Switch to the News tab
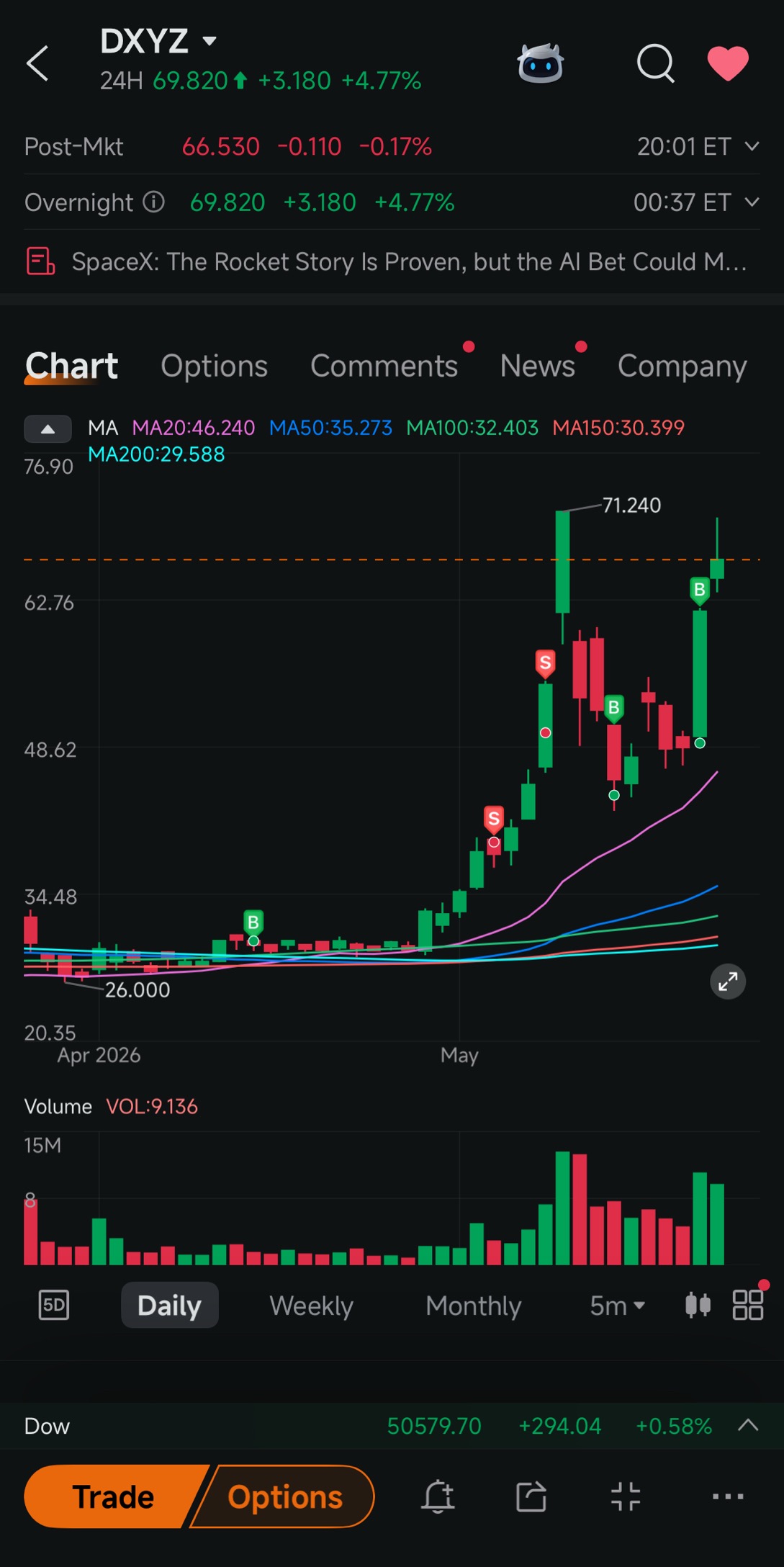784x1567 pixels. [538, 366]
